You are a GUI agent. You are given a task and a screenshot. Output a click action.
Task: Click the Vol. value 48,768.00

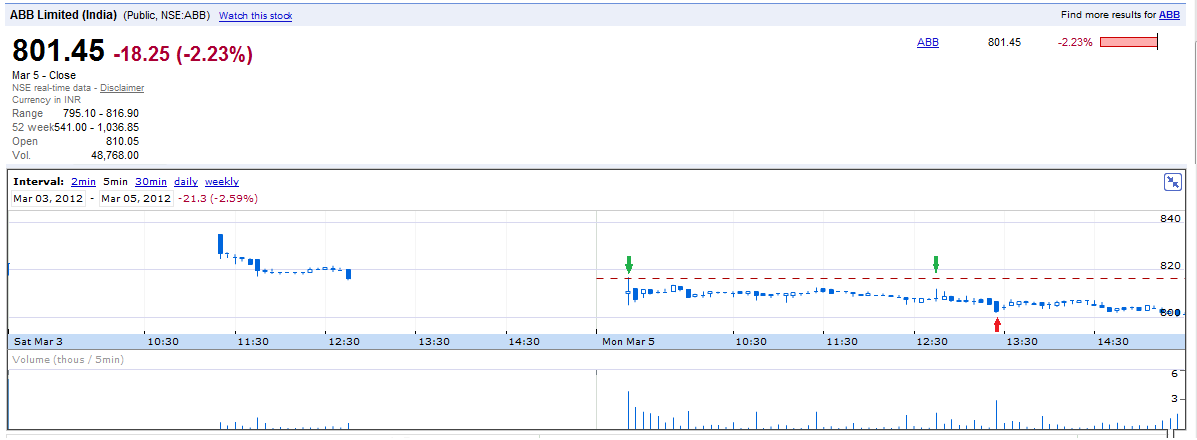coord(115,155)
